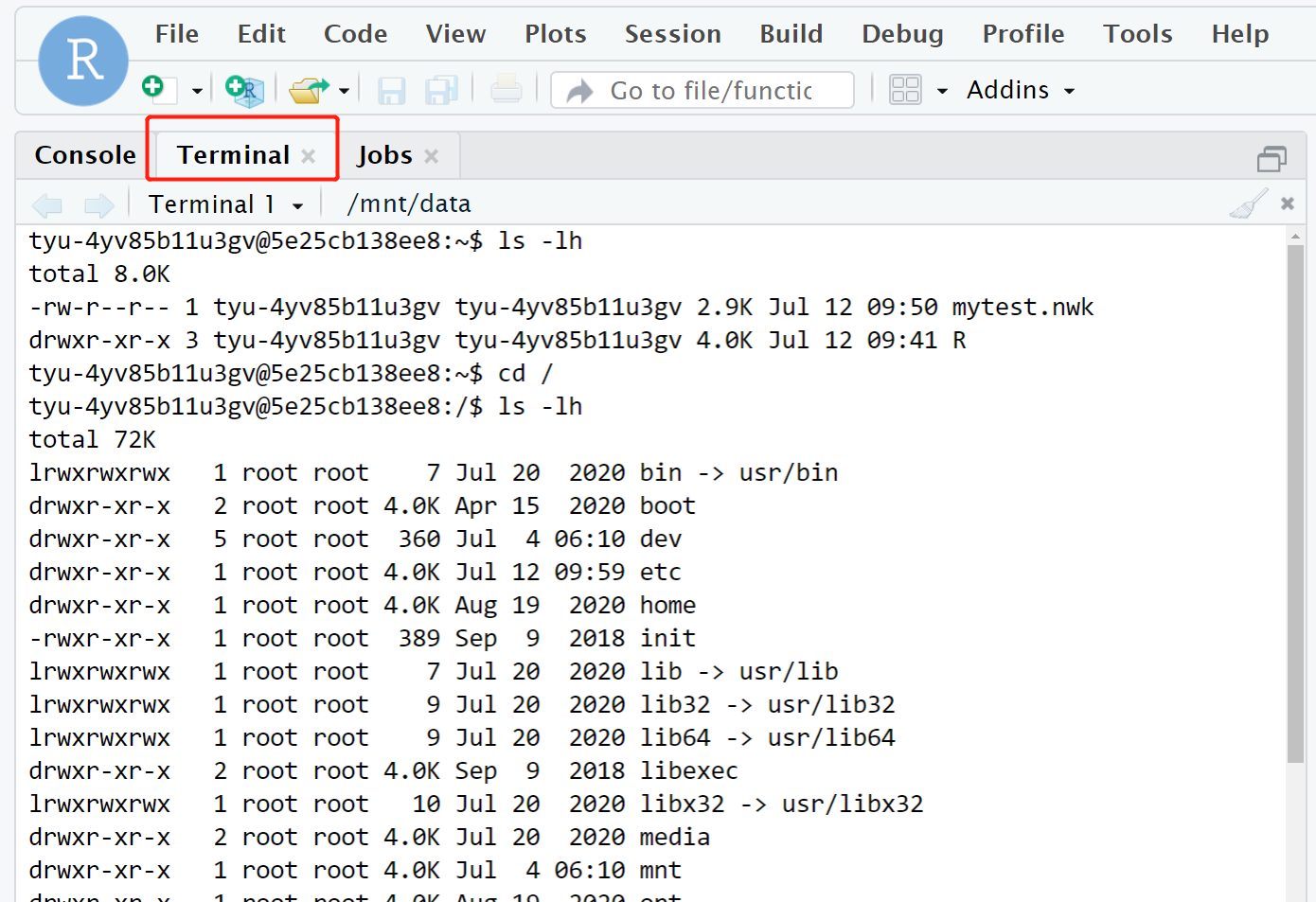This screenshot has height=902, width=1316.
Task: Open the recent files dropdown arrow
Action: point(344,91)
